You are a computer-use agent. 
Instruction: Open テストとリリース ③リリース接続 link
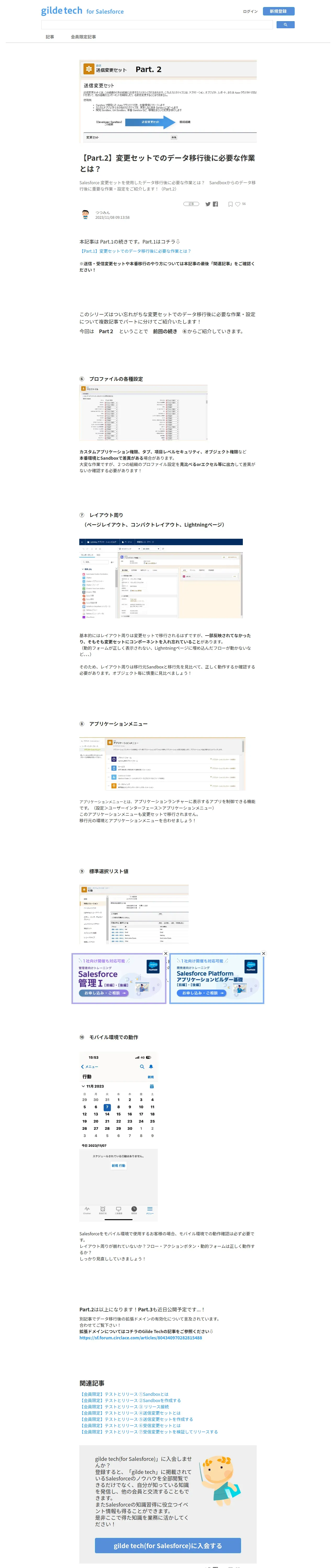[x=124, y=1407]
